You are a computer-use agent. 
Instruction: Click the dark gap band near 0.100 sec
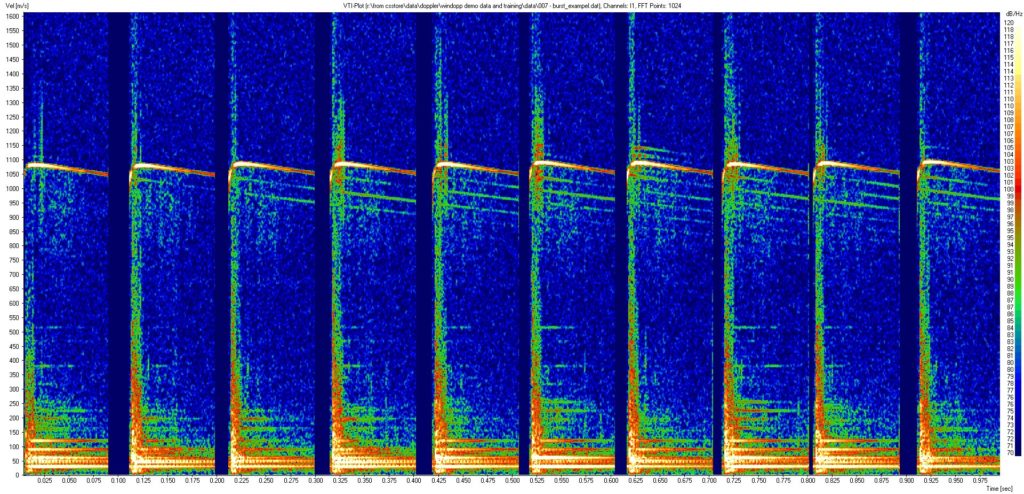(117, 250)
